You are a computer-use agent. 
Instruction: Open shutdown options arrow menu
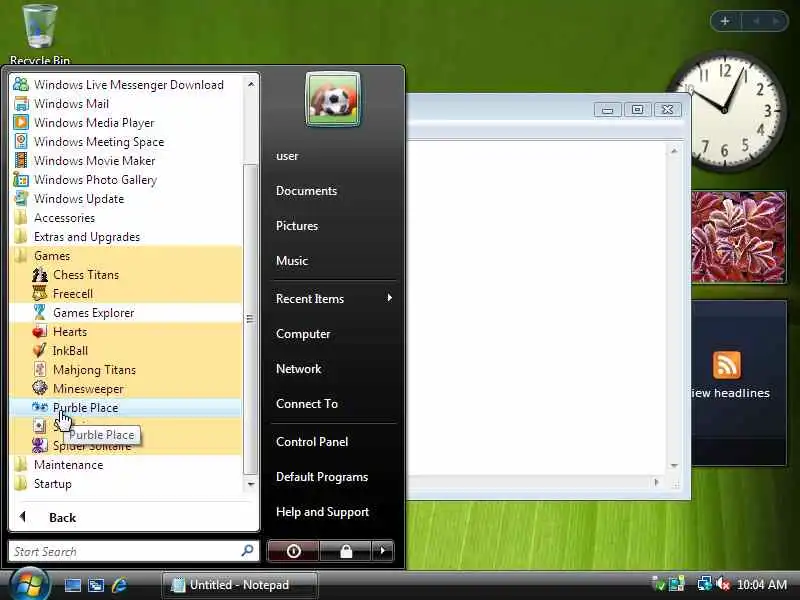383,551
